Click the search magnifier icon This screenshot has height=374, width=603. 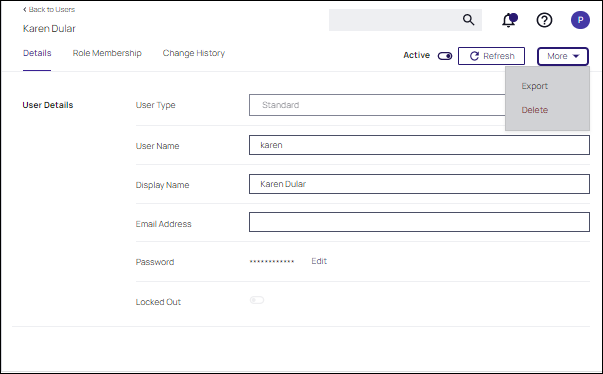468,20
